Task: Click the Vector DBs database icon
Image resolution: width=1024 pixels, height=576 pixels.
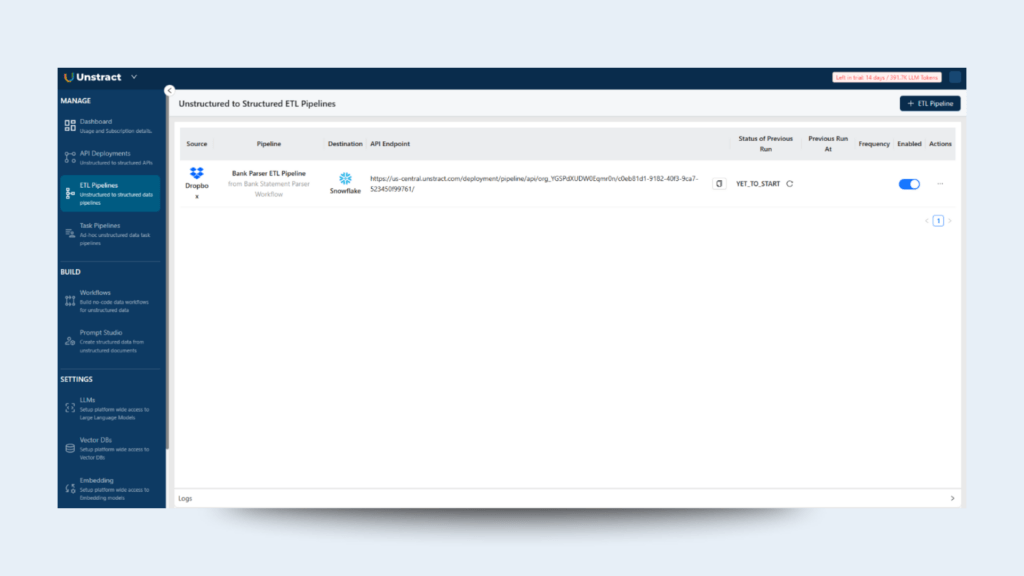Action: coord(70,447)
